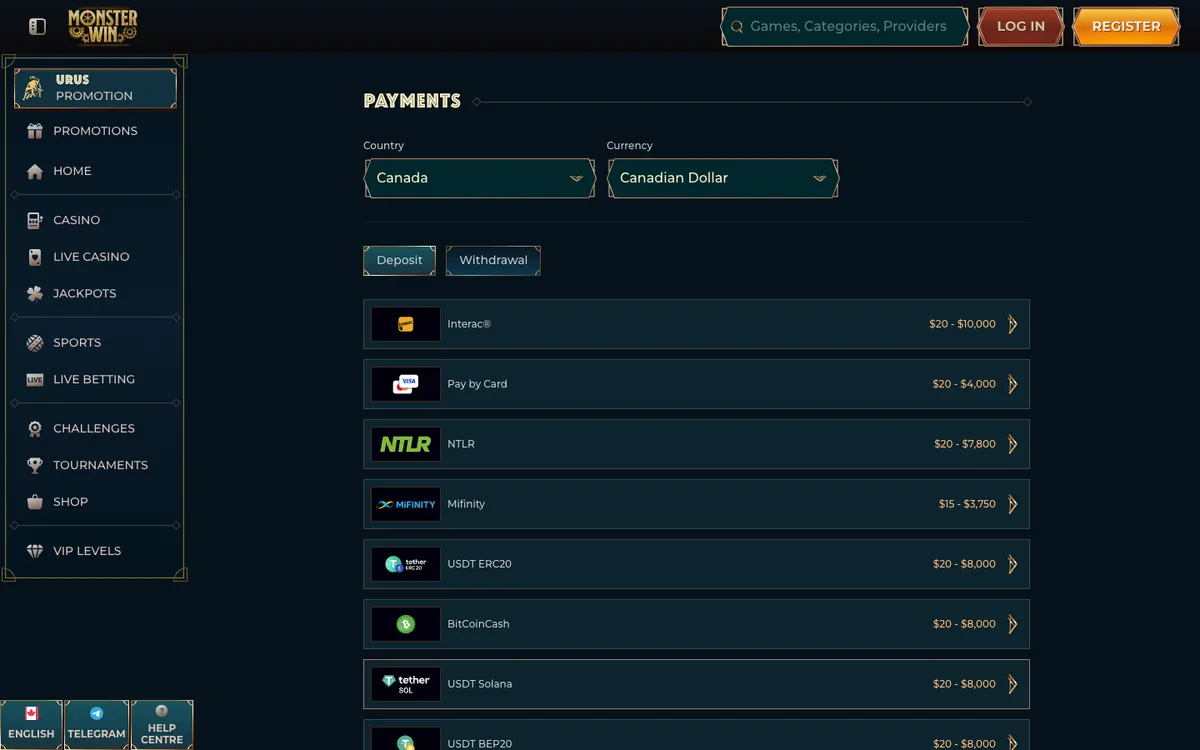Click the Canadian flag language icon
Image resolution: width=1200 pixels, height=750 pixels.
(x=31, y=714)
